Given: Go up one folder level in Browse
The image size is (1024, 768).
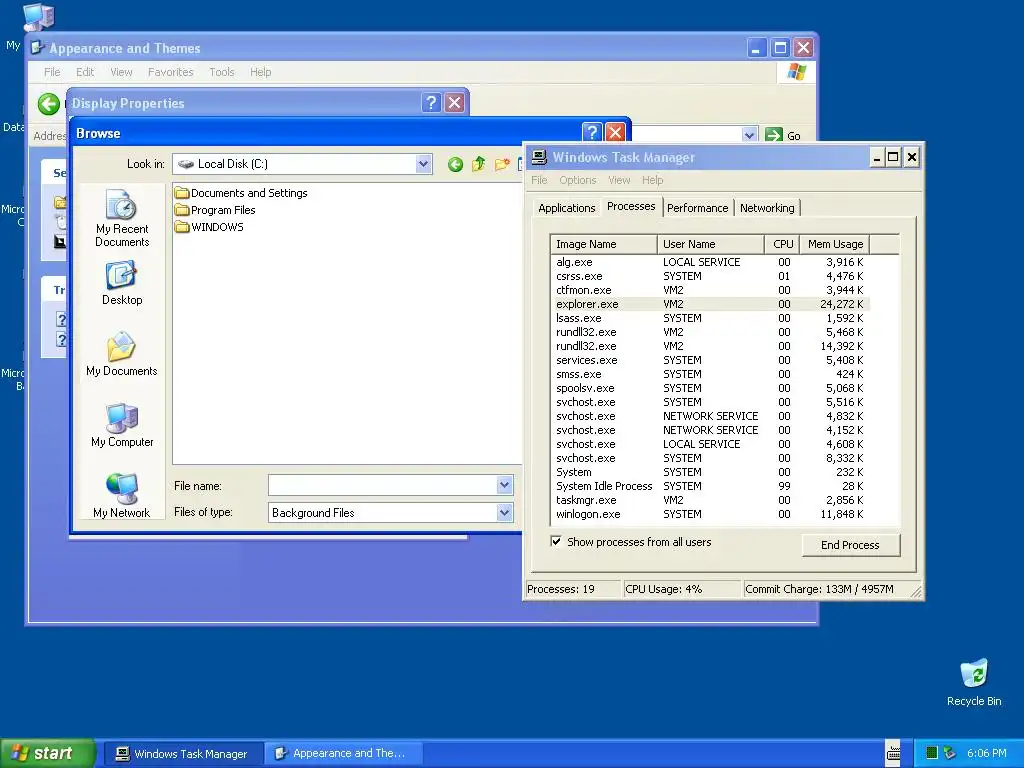Looking at the screenshot, I should [479, 164].
